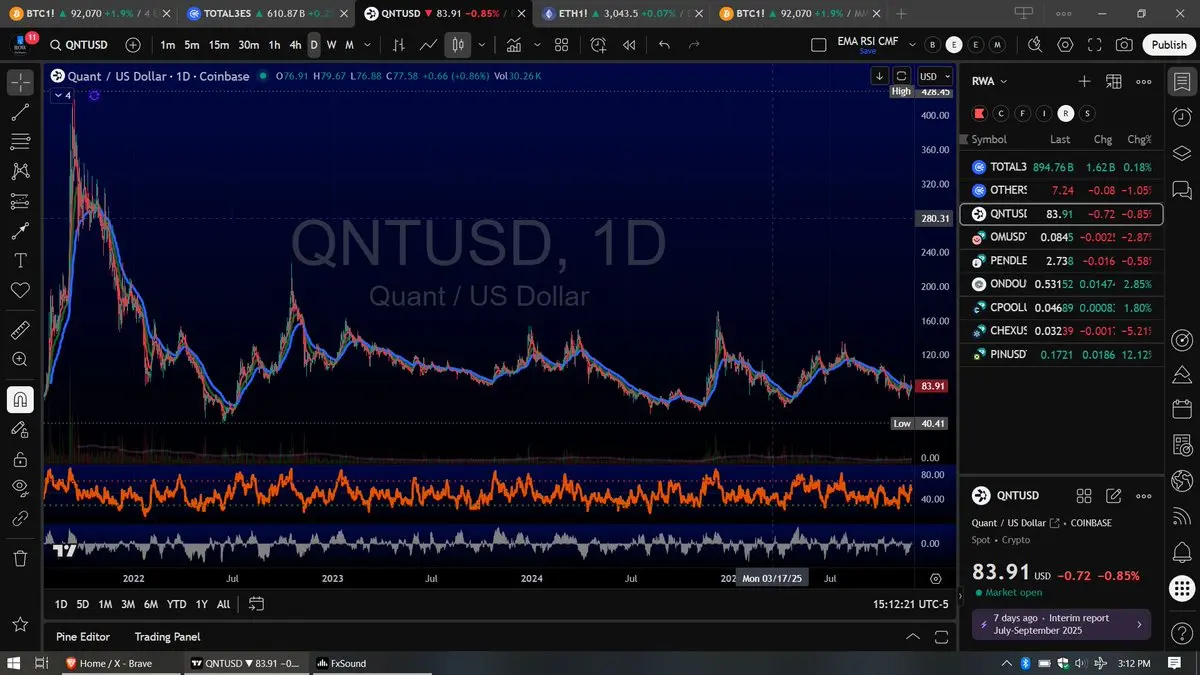This screenshot has width=1200, height=675.
Task: Select the crosshair cursor tool
Action: pos(20,83)
